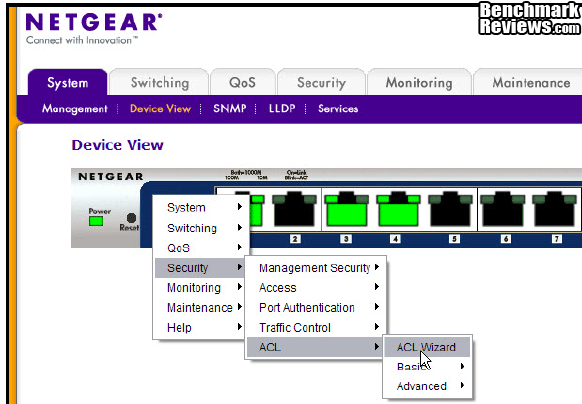Open the Maintenance tab
The image size is (582, 404).
531,82
